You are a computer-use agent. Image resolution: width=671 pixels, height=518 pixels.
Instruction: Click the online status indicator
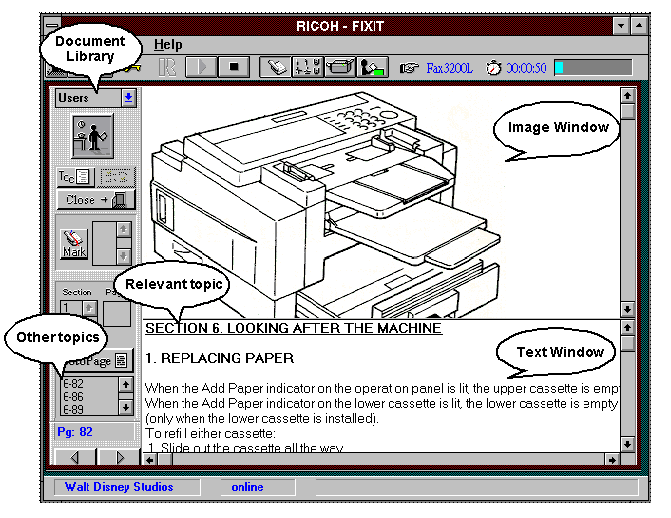[258, 487]
